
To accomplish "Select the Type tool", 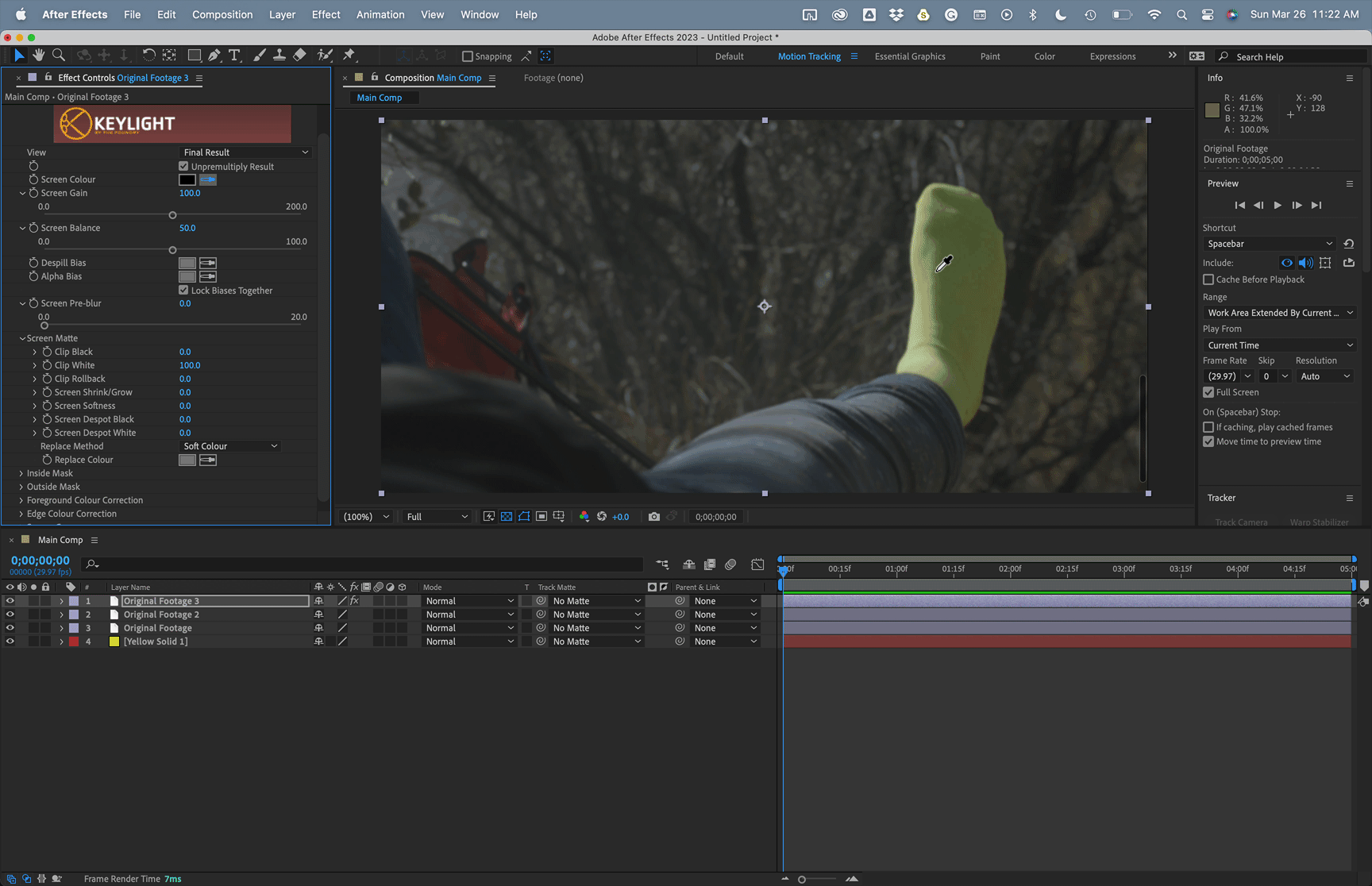I will tap(234, 56).
